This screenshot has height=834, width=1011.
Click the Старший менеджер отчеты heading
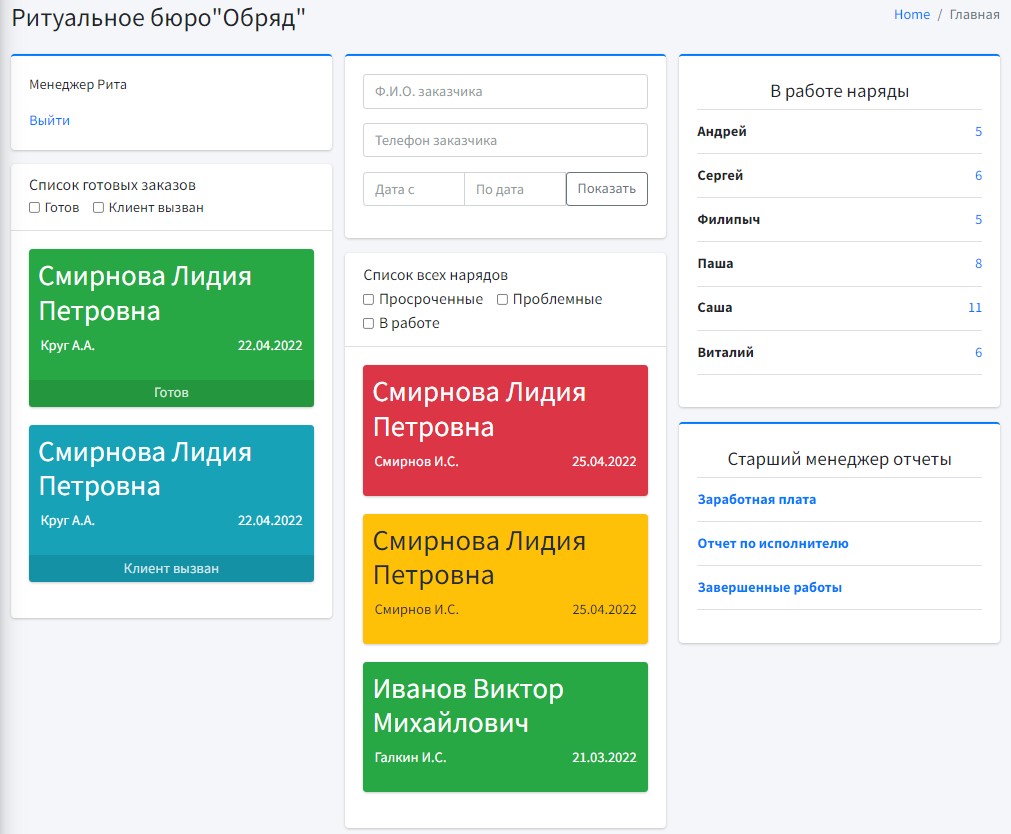coord(839,459)
